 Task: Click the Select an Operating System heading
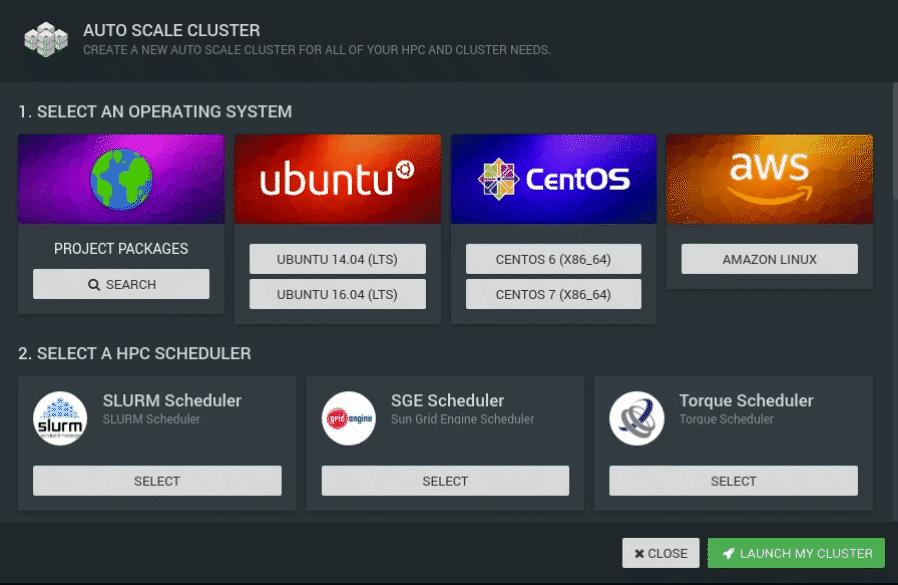point(155,111)
